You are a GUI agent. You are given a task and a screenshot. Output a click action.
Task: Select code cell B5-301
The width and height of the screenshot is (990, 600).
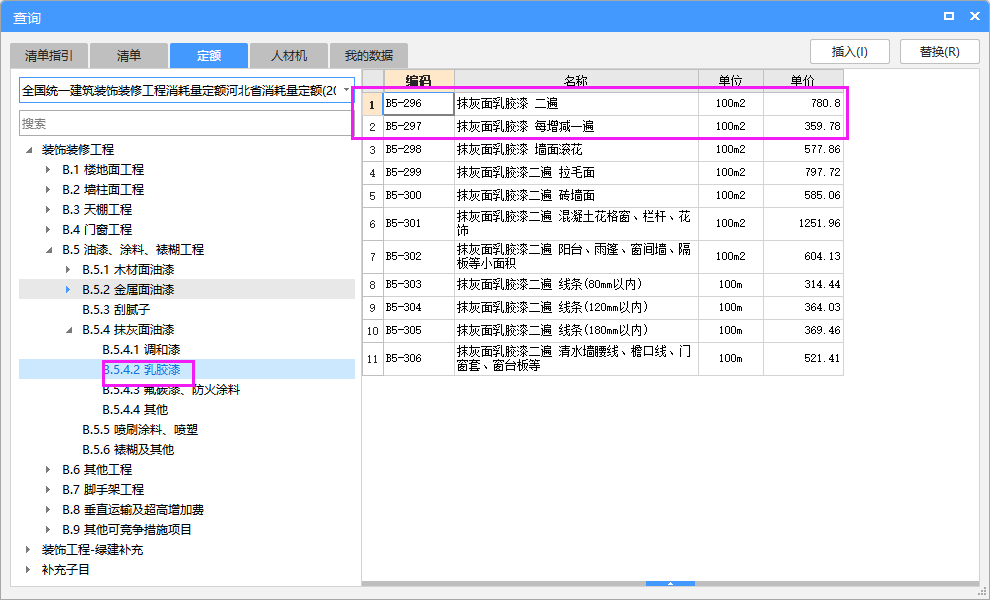(419, 224)
